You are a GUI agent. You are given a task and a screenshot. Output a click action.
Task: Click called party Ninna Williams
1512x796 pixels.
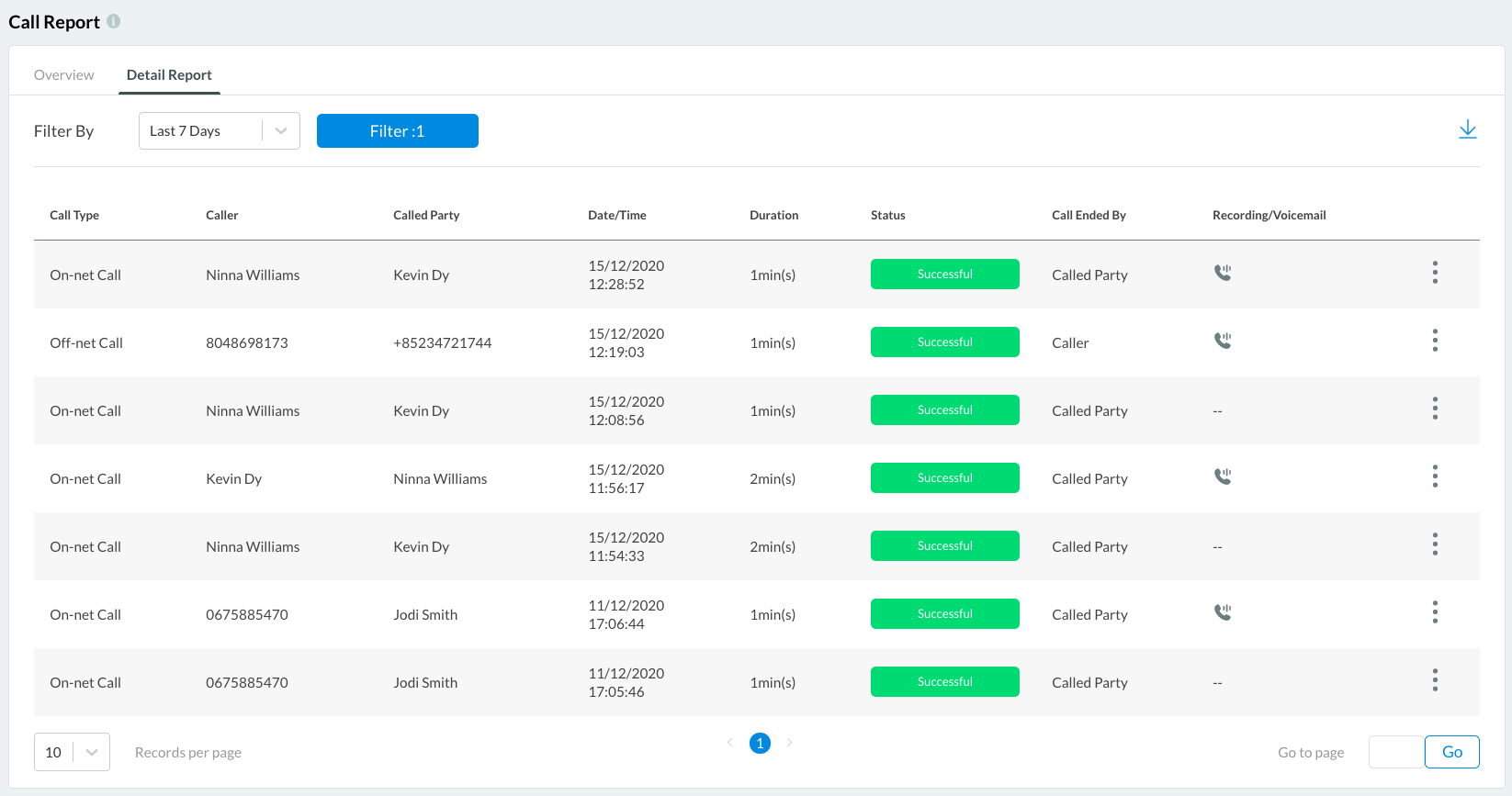pyautogui.click(x=440, y=478)
